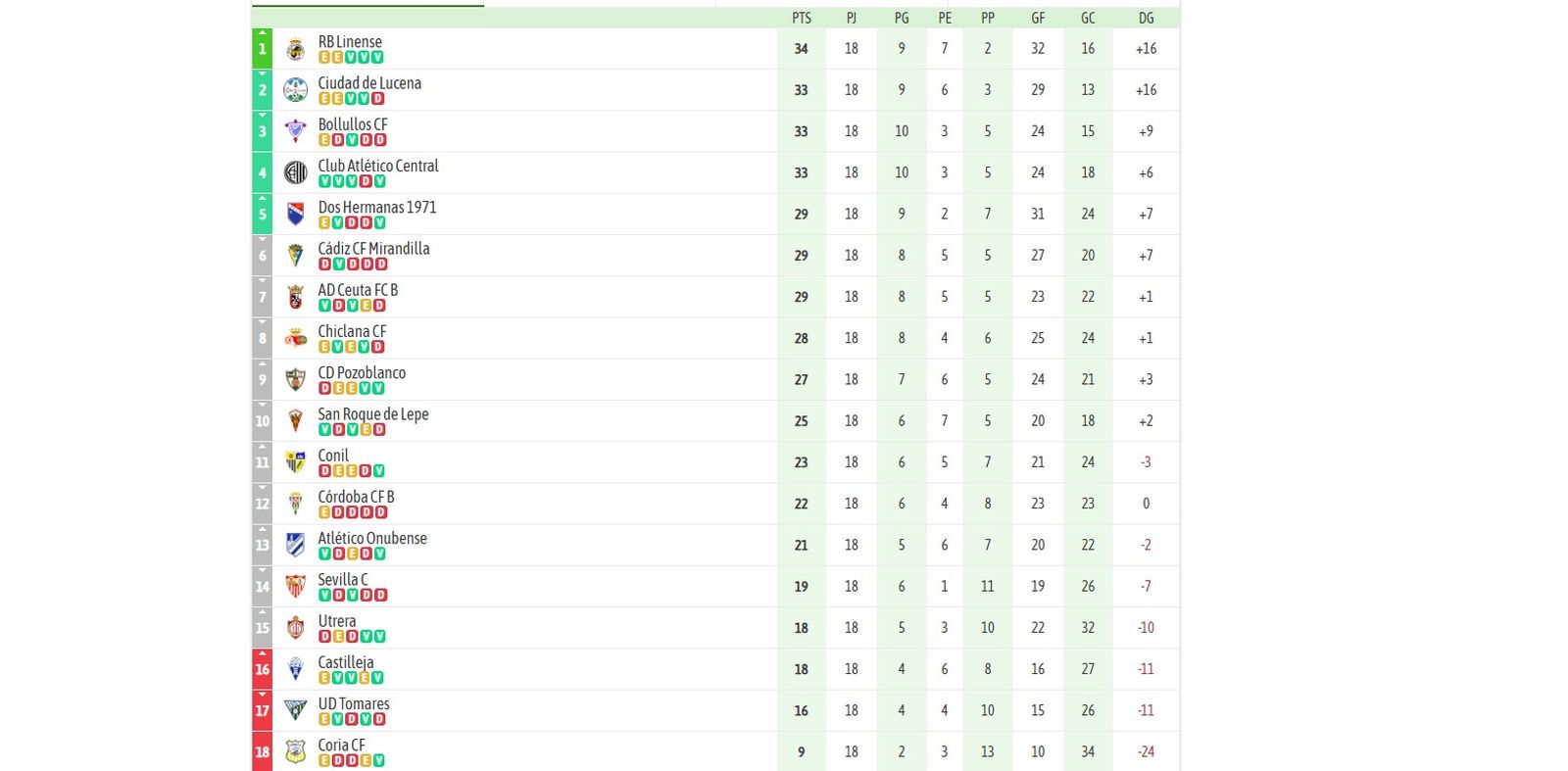Click the RB Linense club crest
The image size is (1568, 771).
296,48
